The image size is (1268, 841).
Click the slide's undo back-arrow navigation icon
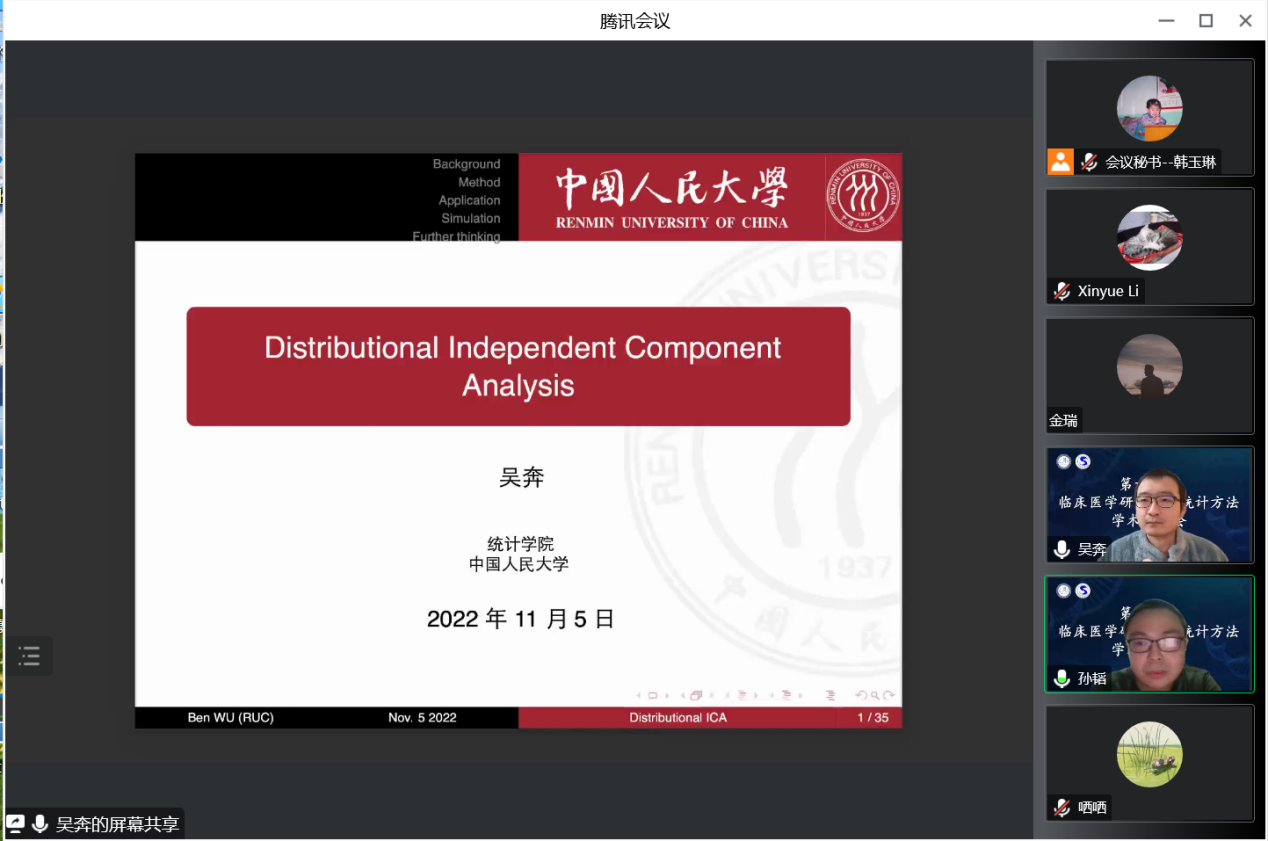pos(860,695)
